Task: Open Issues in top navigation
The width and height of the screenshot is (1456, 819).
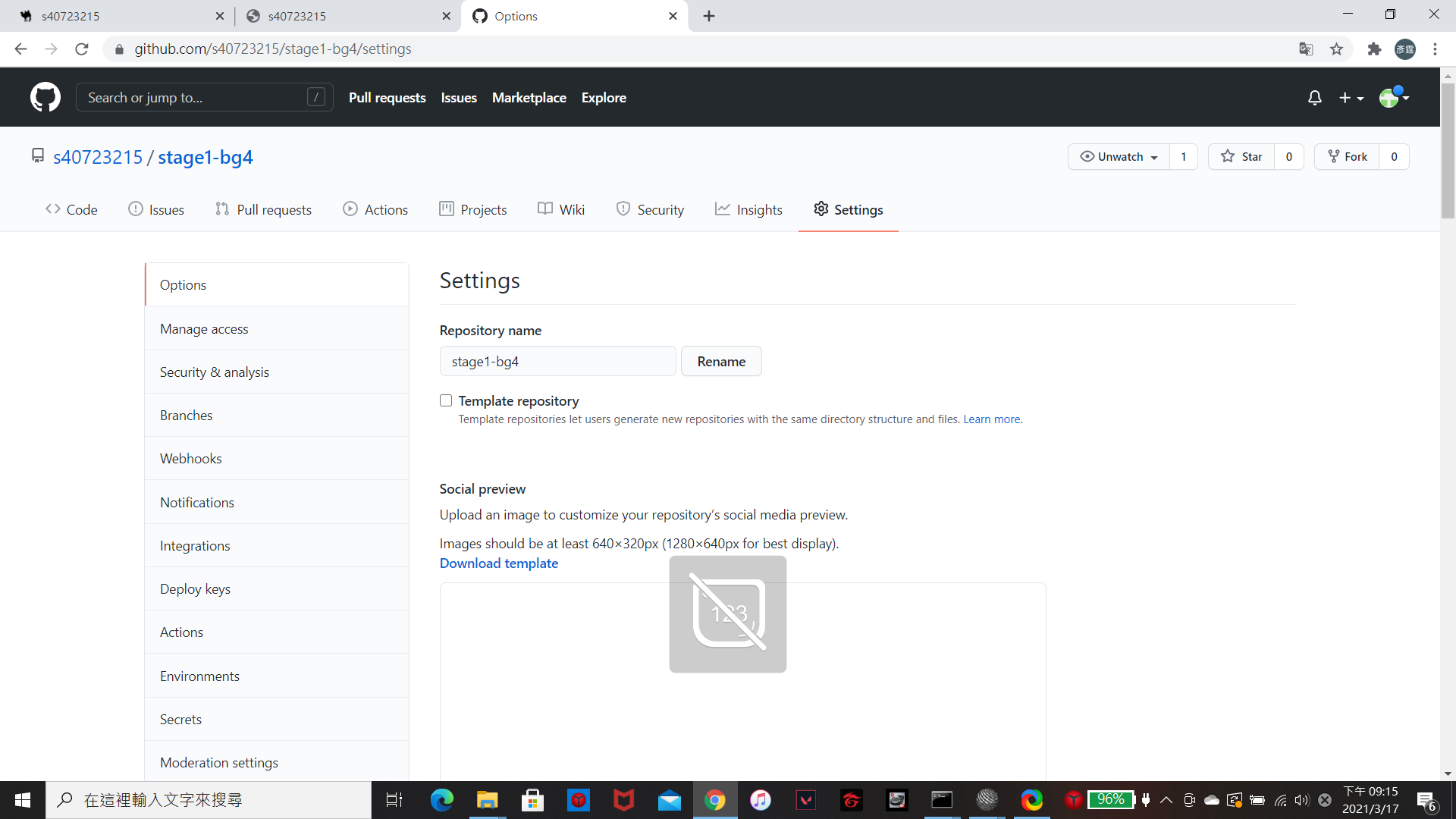Action: point(459,98)
